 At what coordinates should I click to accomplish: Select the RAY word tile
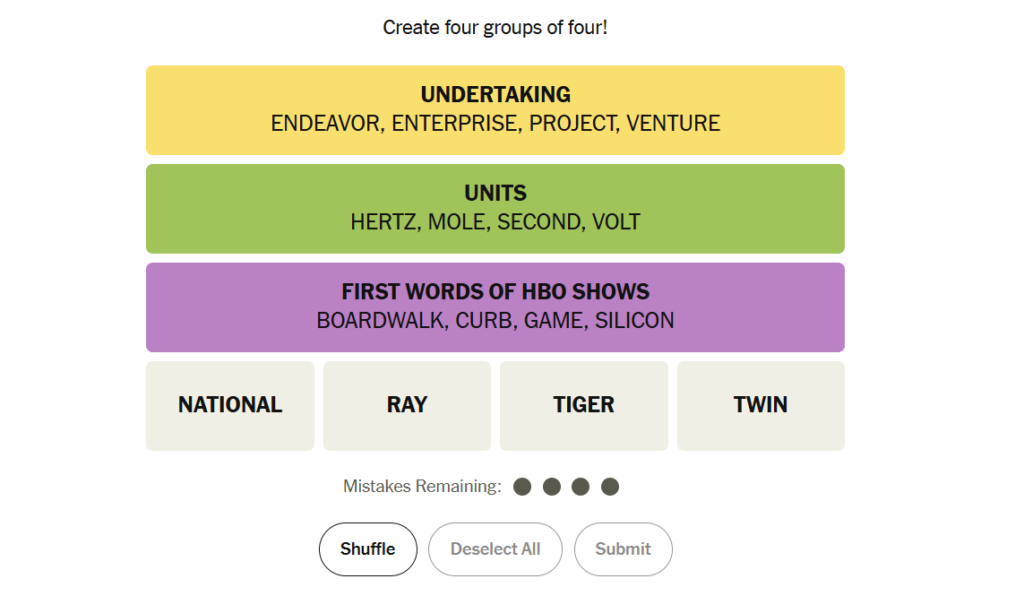tap(407, 405)
